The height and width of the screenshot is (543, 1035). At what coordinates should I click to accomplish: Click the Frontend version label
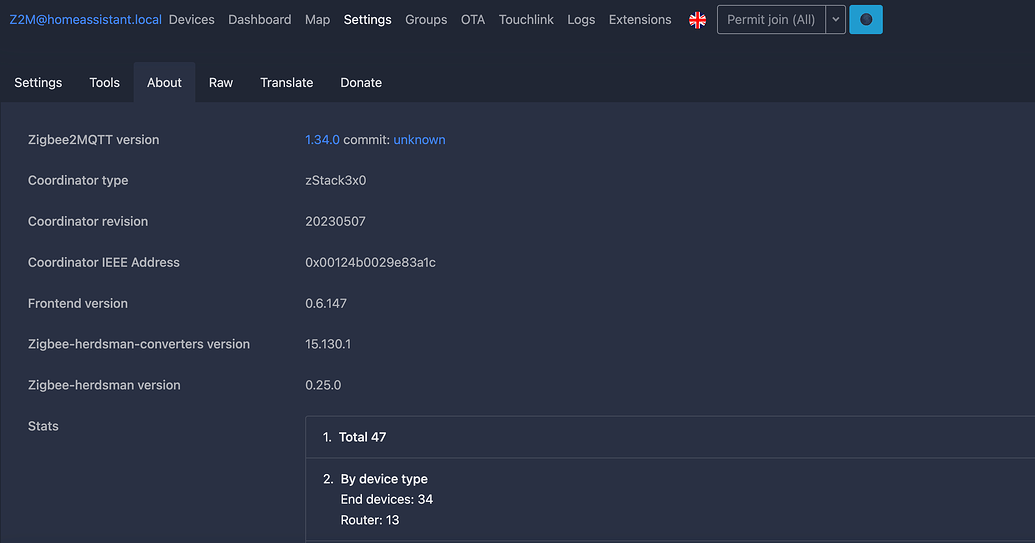point(78,303)
